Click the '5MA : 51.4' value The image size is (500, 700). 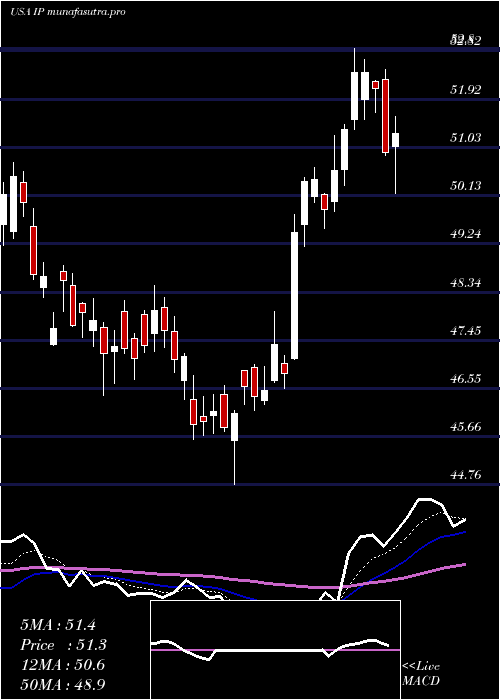58,625
